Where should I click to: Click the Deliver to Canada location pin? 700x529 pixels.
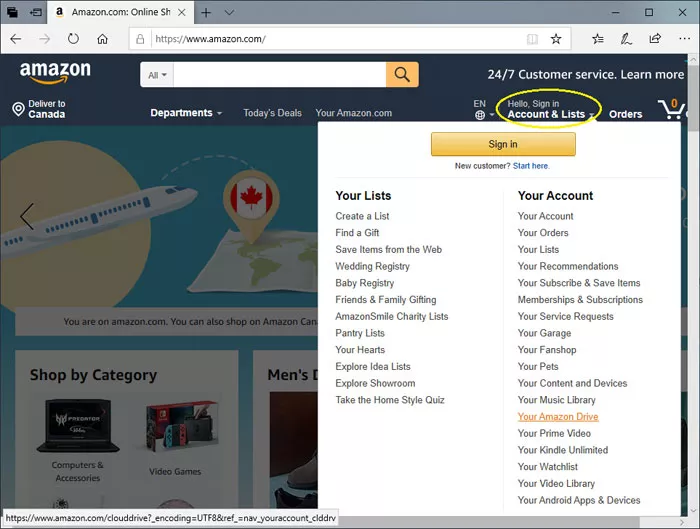pos(18,109)
